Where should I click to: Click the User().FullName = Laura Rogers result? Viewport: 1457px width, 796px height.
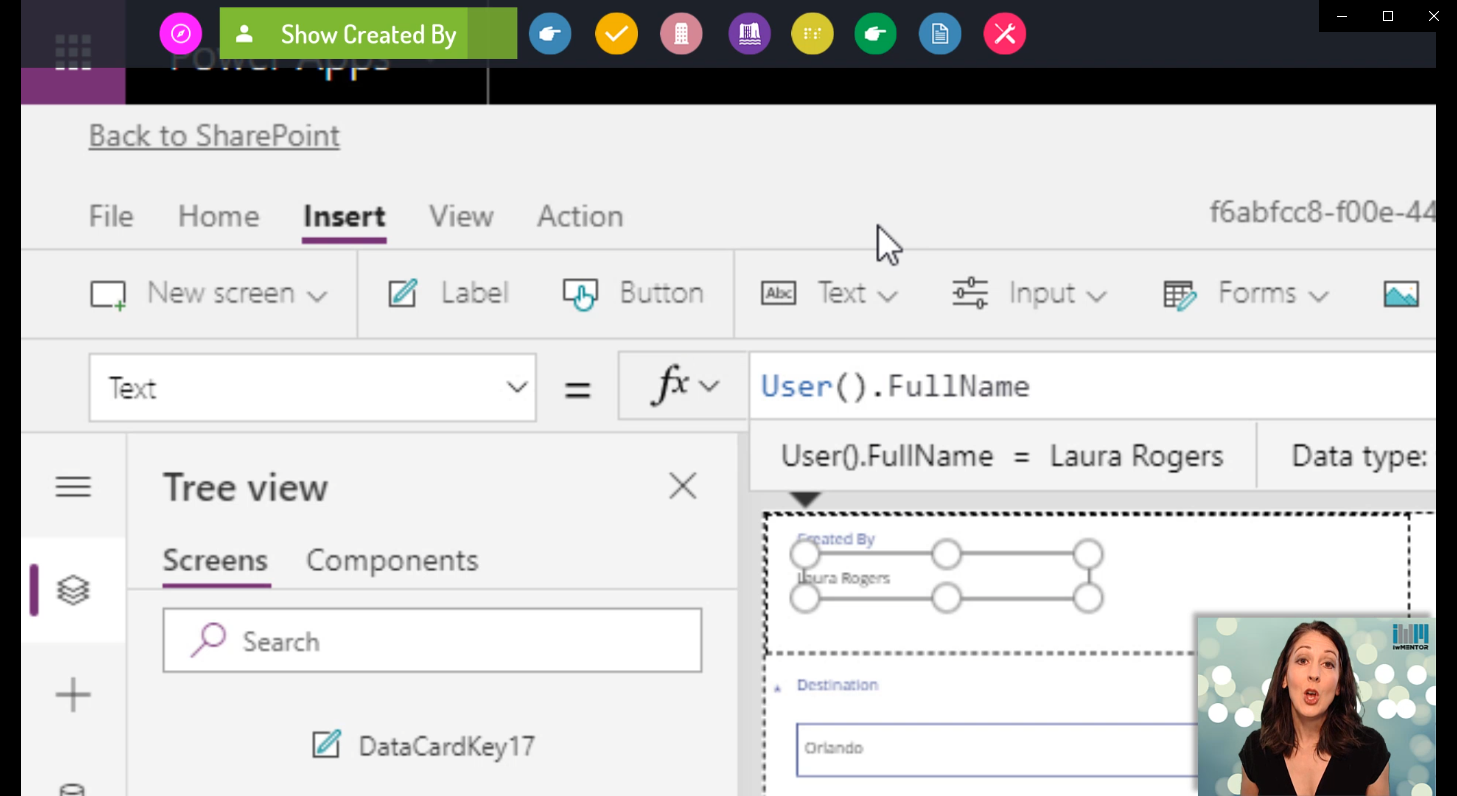click(1002, 456)
